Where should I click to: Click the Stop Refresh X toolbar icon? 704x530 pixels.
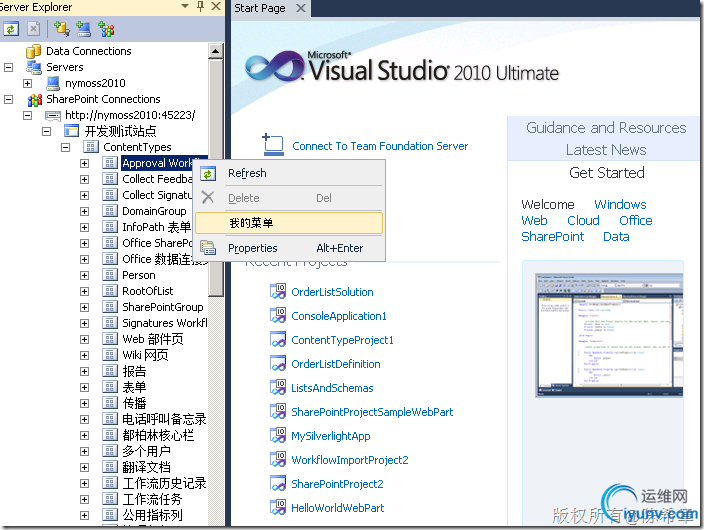point(33,29)
